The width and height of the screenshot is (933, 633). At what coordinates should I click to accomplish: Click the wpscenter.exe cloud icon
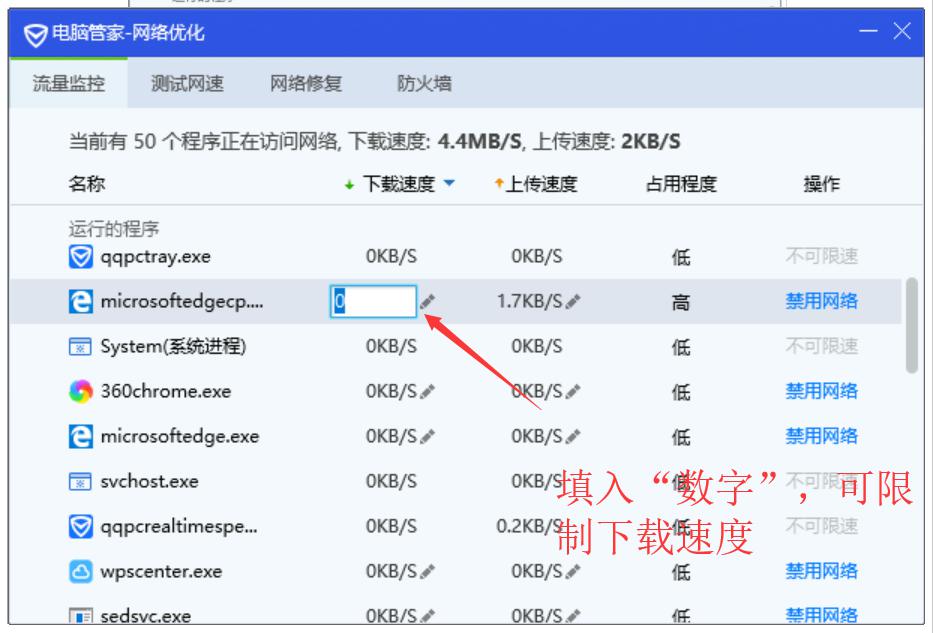tap(80, 572)
